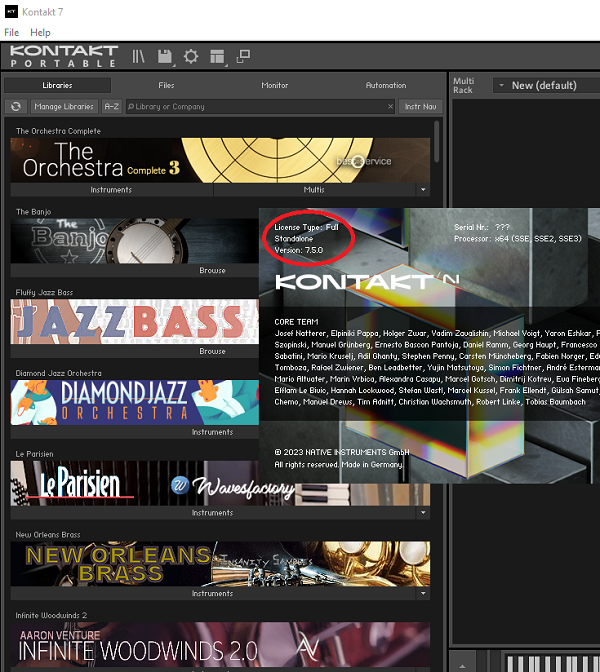Screen dimensions: 600x672
Task: Open the File menu
Action: 12,33
